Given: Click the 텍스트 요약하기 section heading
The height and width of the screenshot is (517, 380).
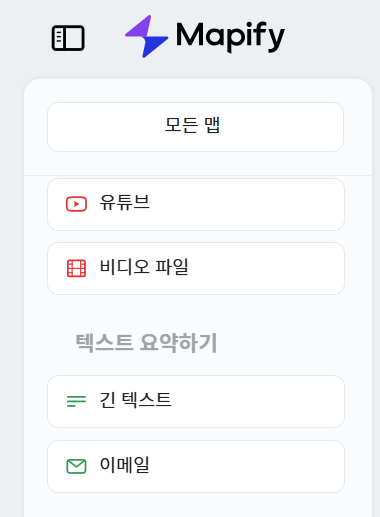Looking at the screenshot, I should [146, 343].
